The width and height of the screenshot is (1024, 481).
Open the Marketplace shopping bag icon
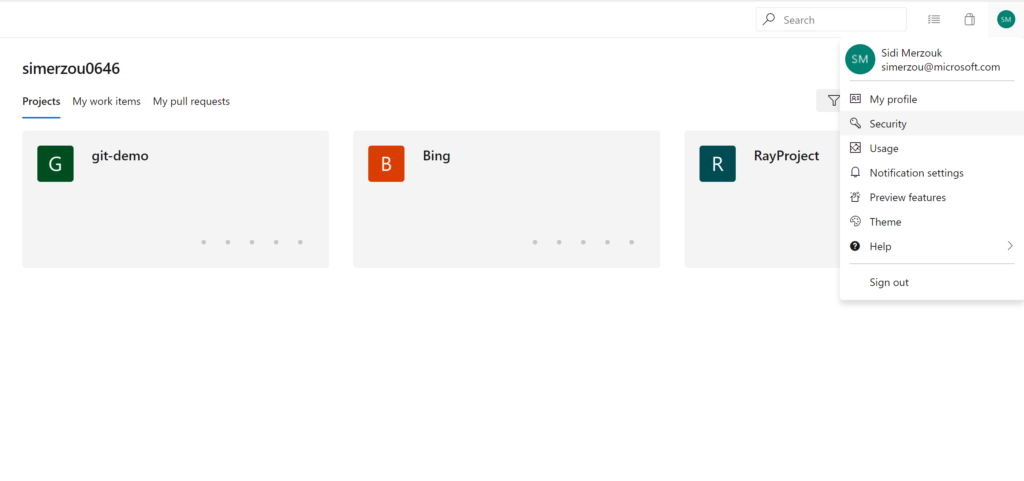coord(969,19)
